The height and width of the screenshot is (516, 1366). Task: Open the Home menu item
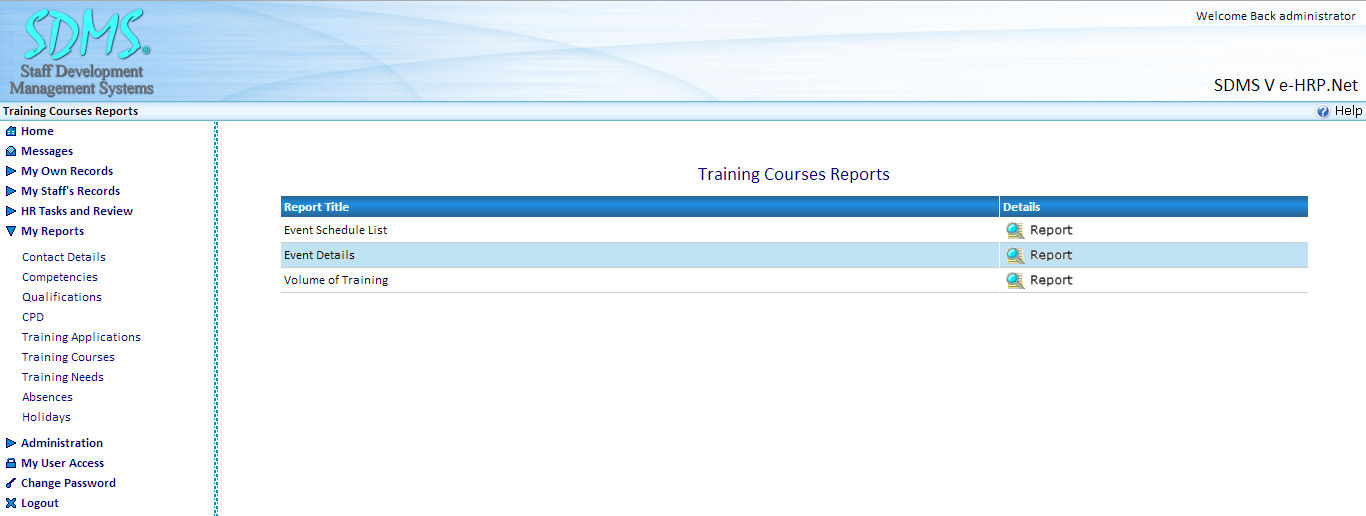[37, 131]
